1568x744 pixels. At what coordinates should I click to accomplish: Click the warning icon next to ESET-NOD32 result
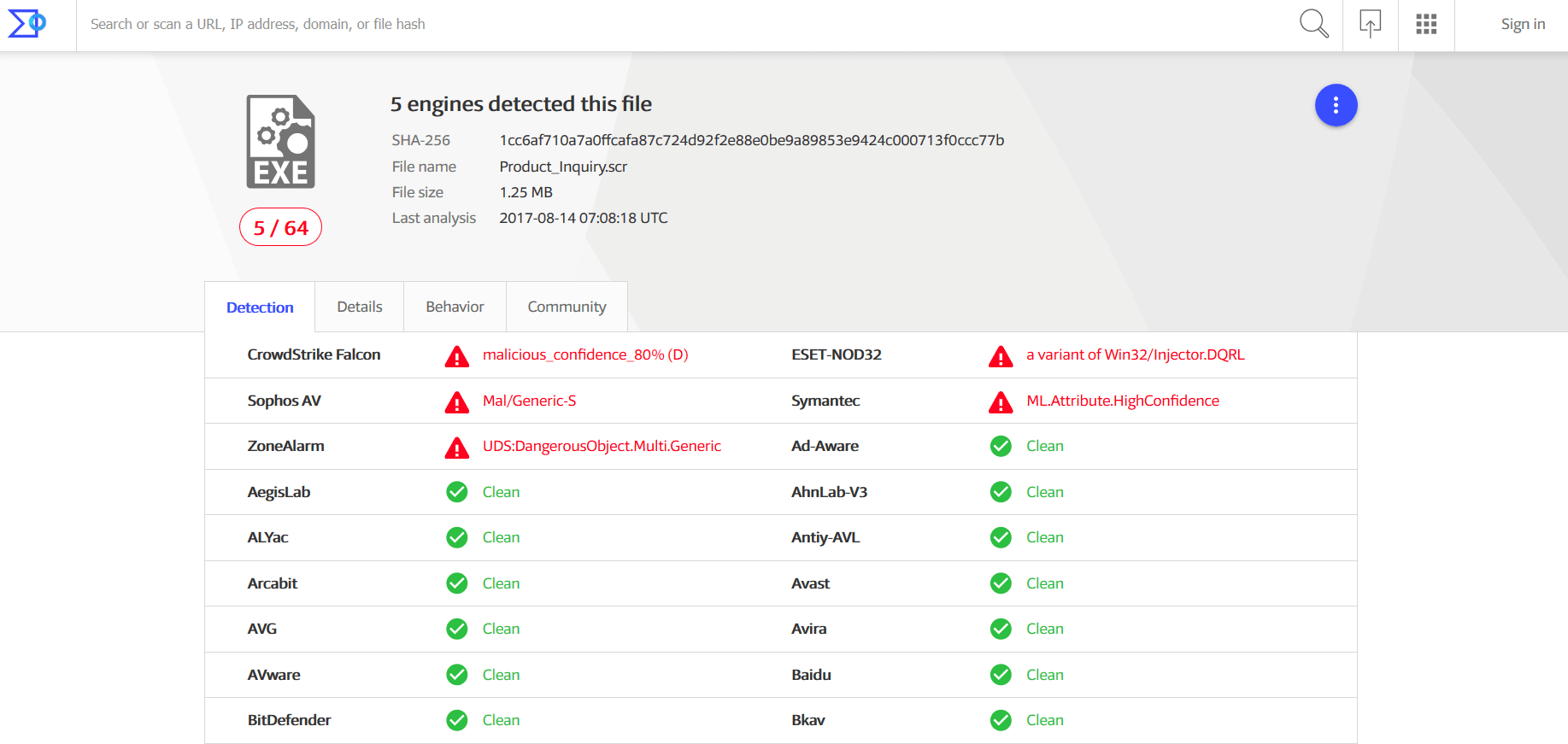pyautogui.click(x=1001, y=356)
